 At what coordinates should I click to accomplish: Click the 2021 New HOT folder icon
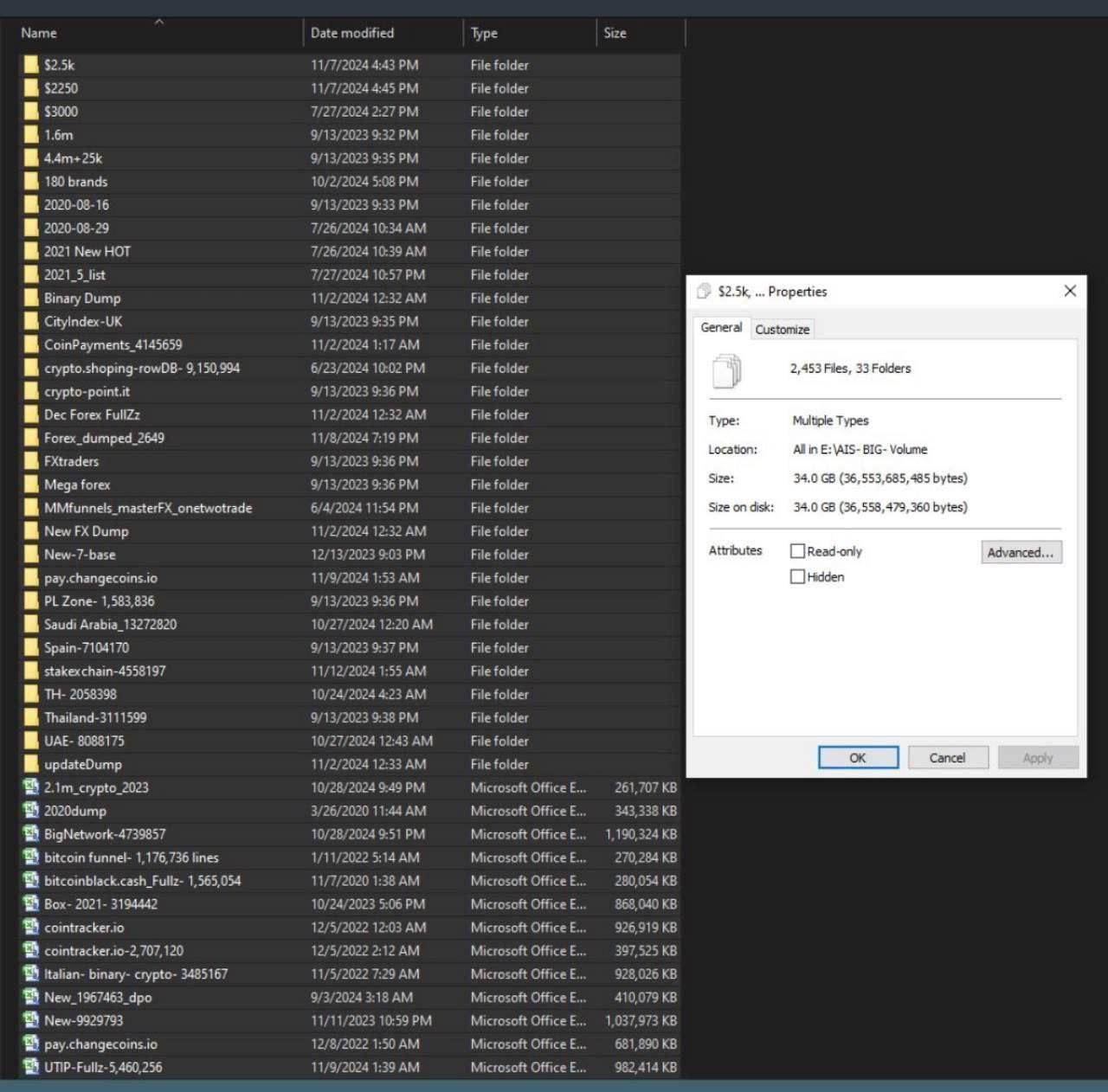(x=31, y=252)
